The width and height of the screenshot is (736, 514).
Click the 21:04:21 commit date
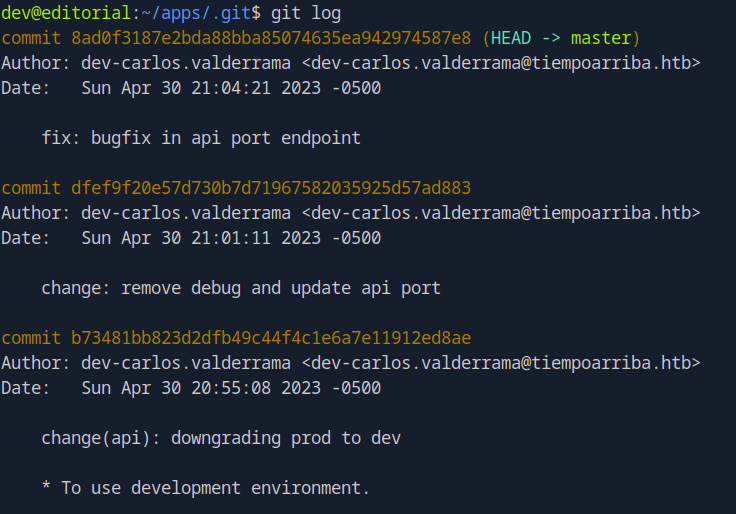click(x=230, y=88)
